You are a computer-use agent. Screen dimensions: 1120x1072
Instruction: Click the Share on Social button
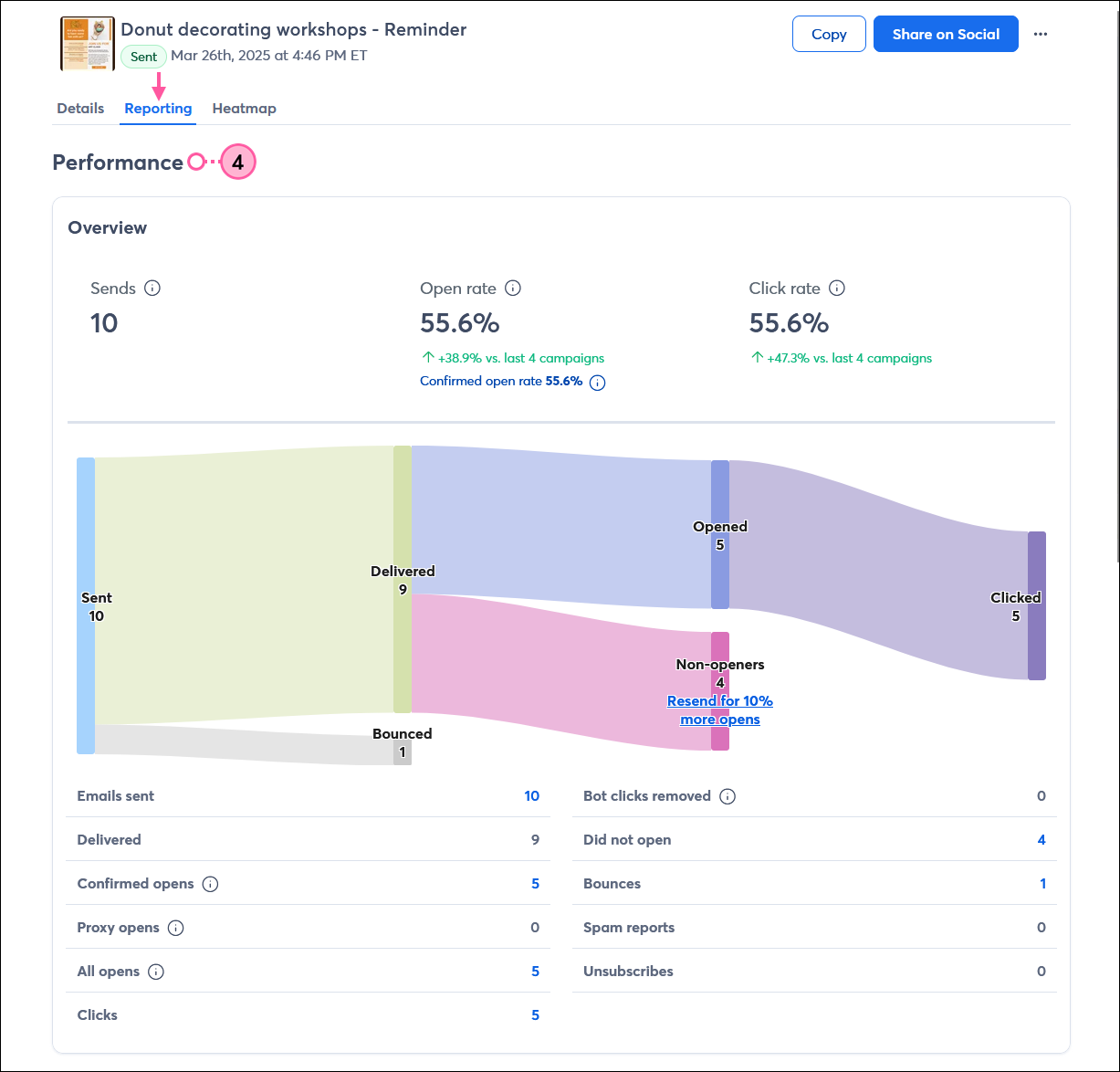pyautogui.click(x=946, y=34)
